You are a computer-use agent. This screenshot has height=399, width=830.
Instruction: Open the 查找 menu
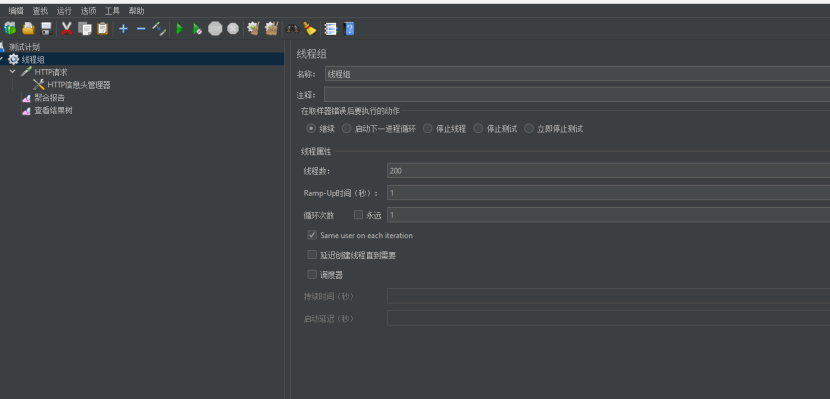tap(40, 11)
